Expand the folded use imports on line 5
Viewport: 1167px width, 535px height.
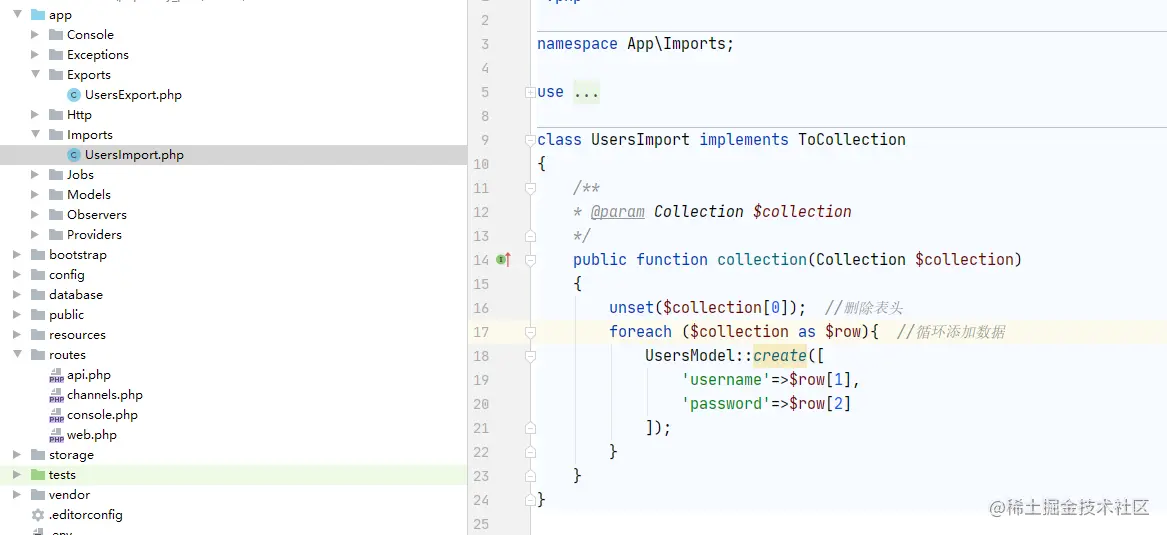point(530,92)
